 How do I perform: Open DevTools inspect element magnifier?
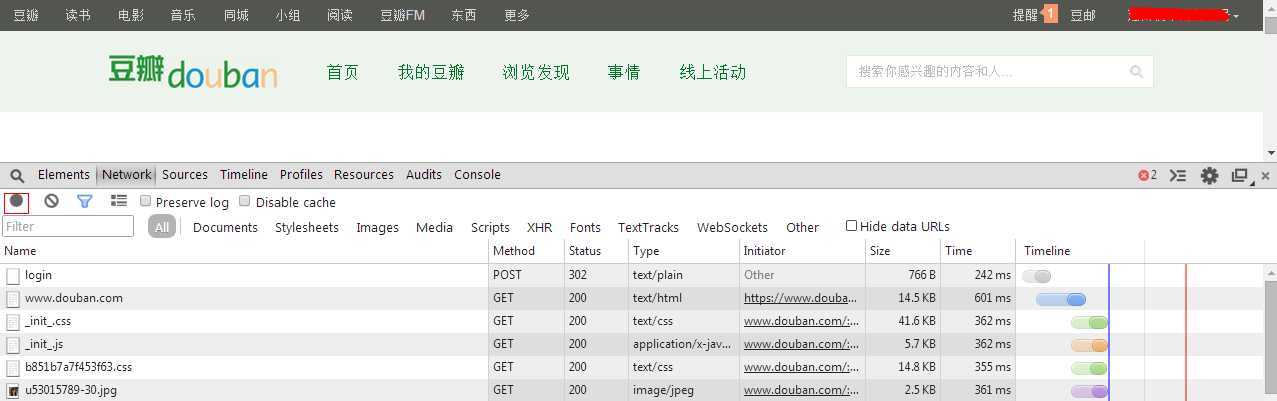[17, 175]
